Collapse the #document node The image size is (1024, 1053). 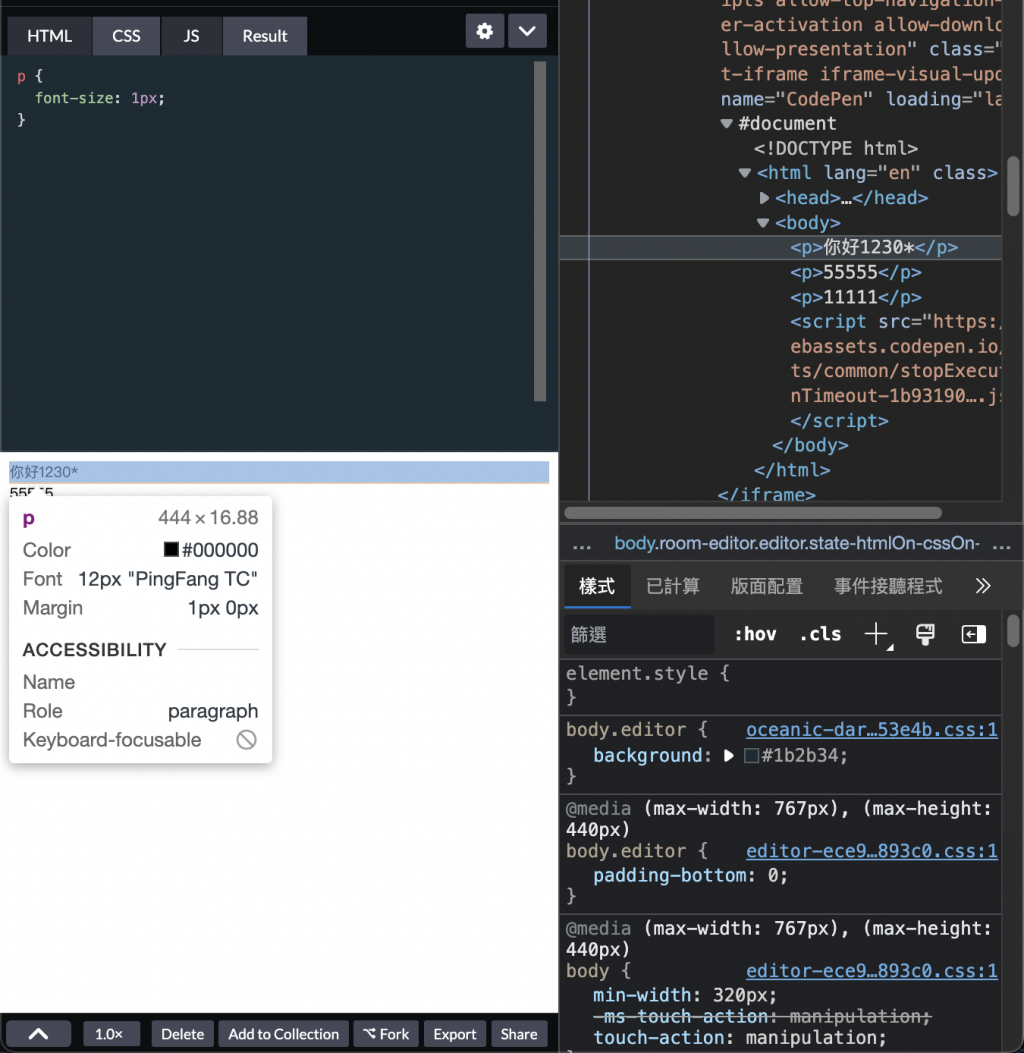click(x=726, y=124)
